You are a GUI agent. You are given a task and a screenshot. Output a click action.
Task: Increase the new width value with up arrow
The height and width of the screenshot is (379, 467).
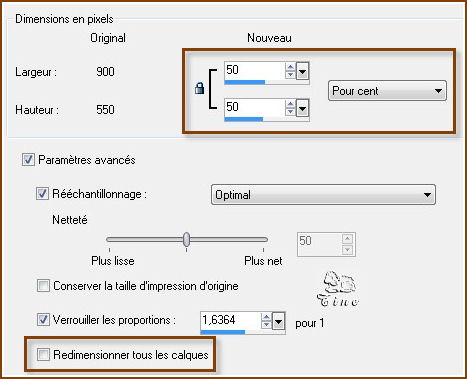pos(290,67)
